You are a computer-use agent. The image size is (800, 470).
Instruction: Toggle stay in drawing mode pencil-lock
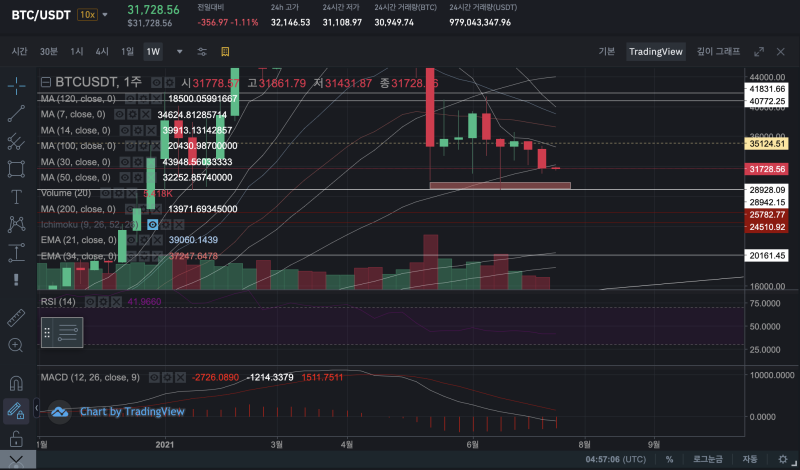click(15, 411)
